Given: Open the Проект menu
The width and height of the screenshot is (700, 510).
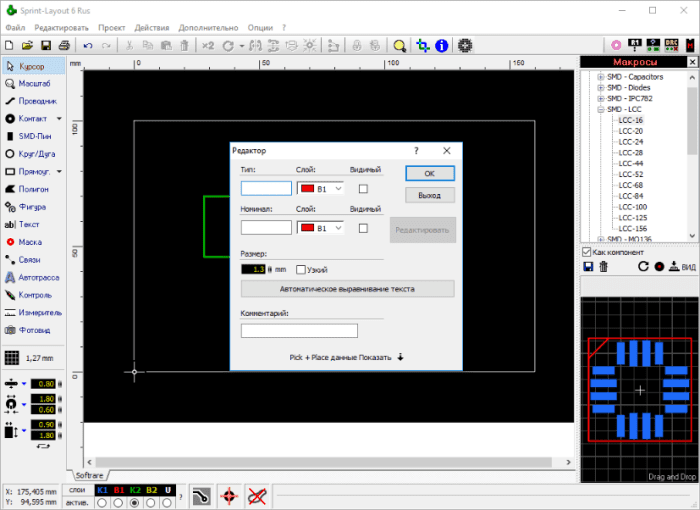Looking at the screenshot, I should pos(112,28).
